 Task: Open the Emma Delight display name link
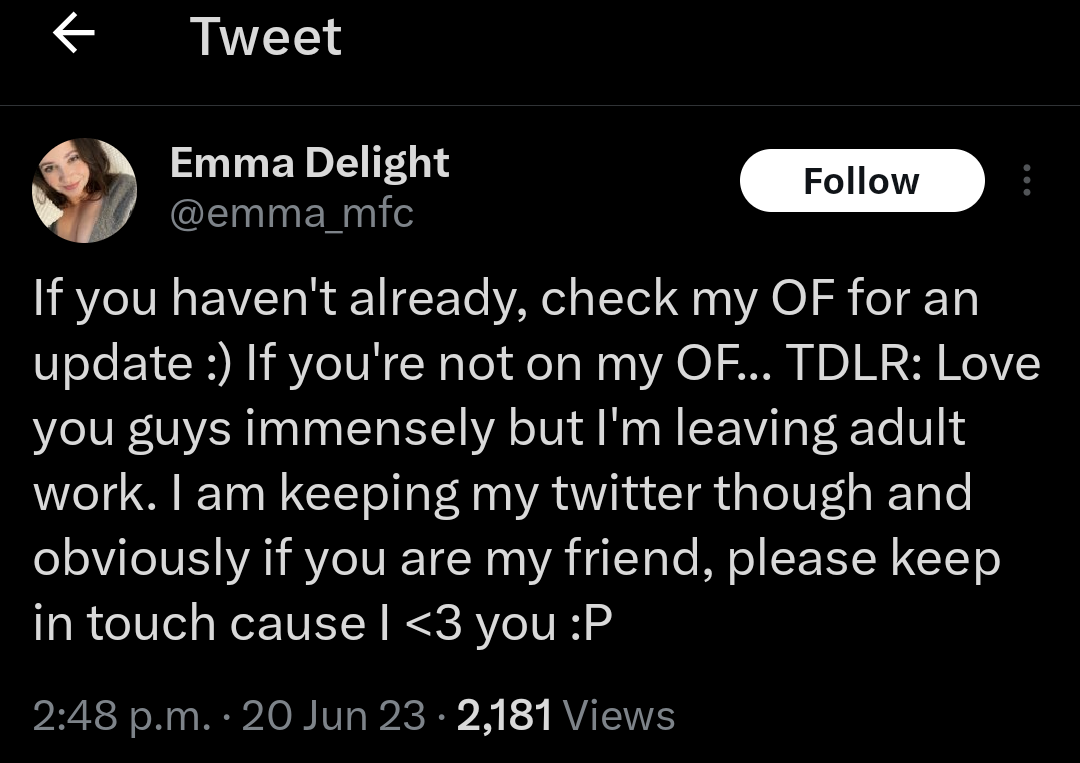309,162
